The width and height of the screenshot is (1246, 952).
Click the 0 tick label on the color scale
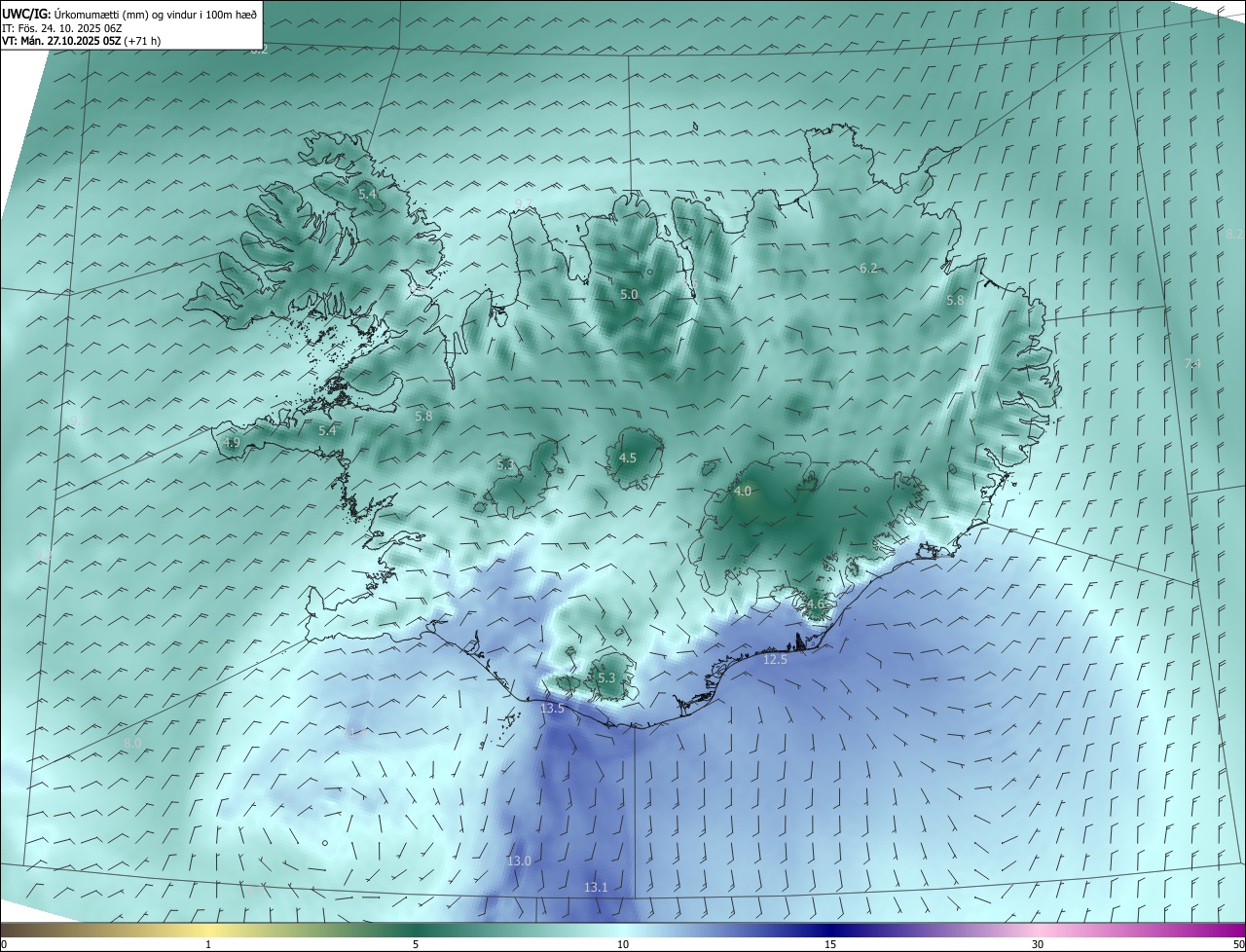(x=4, y=945)
